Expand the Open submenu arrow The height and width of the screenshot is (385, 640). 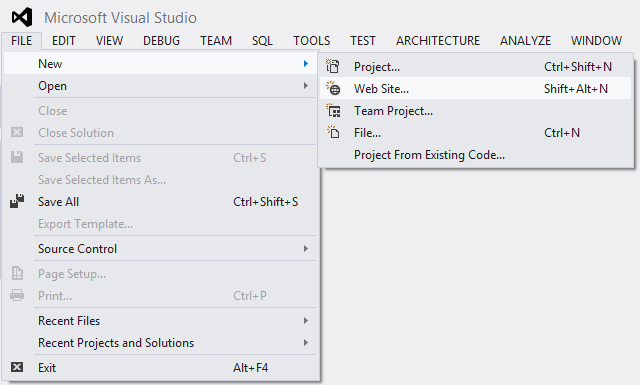[306, 86]
